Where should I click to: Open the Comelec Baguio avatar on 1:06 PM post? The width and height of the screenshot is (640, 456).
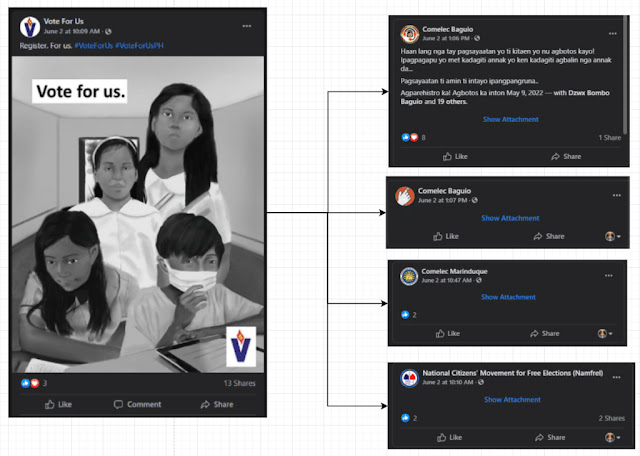coord(409,34)
